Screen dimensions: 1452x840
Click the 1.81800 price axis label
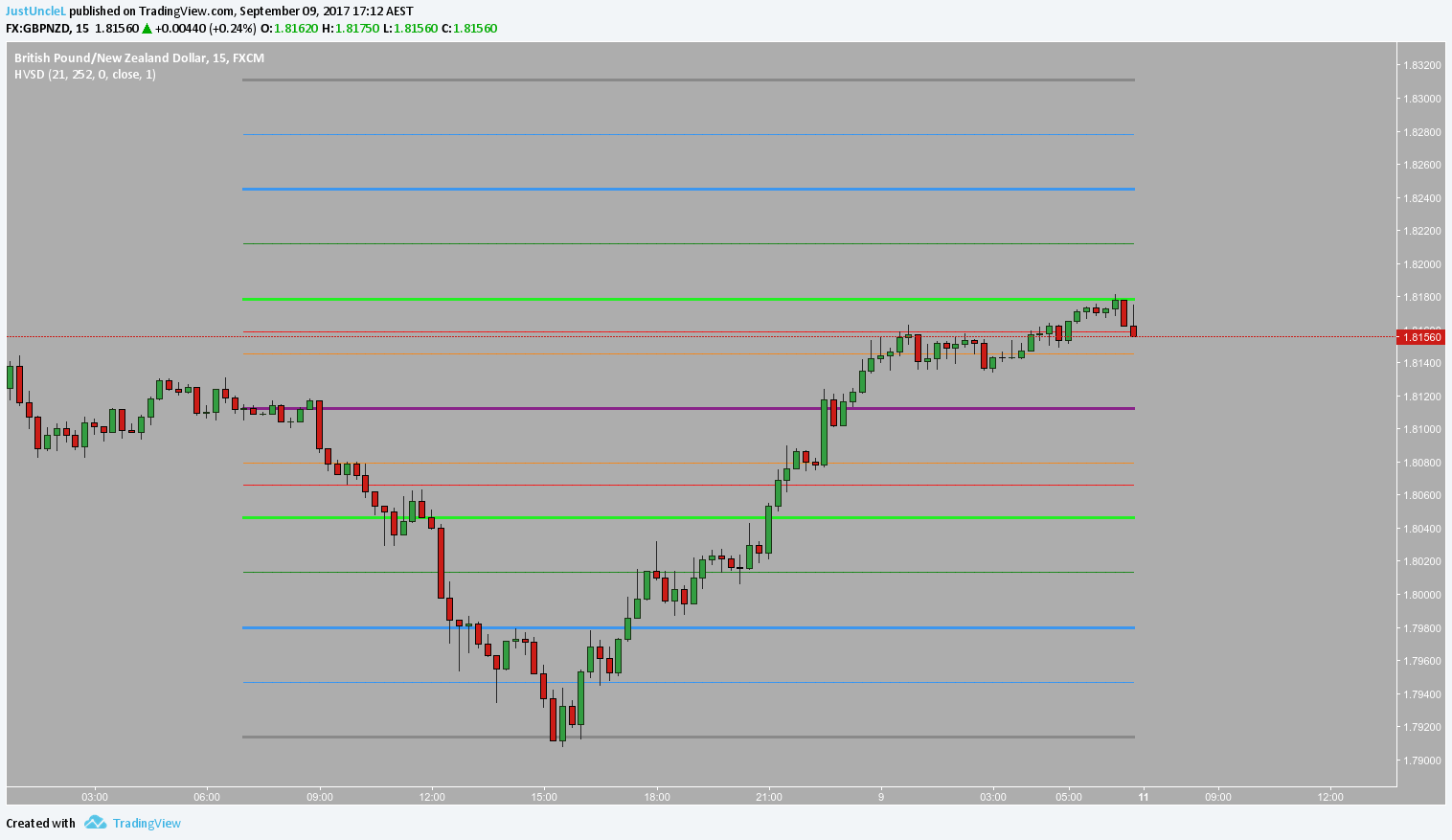[1422, 297]
